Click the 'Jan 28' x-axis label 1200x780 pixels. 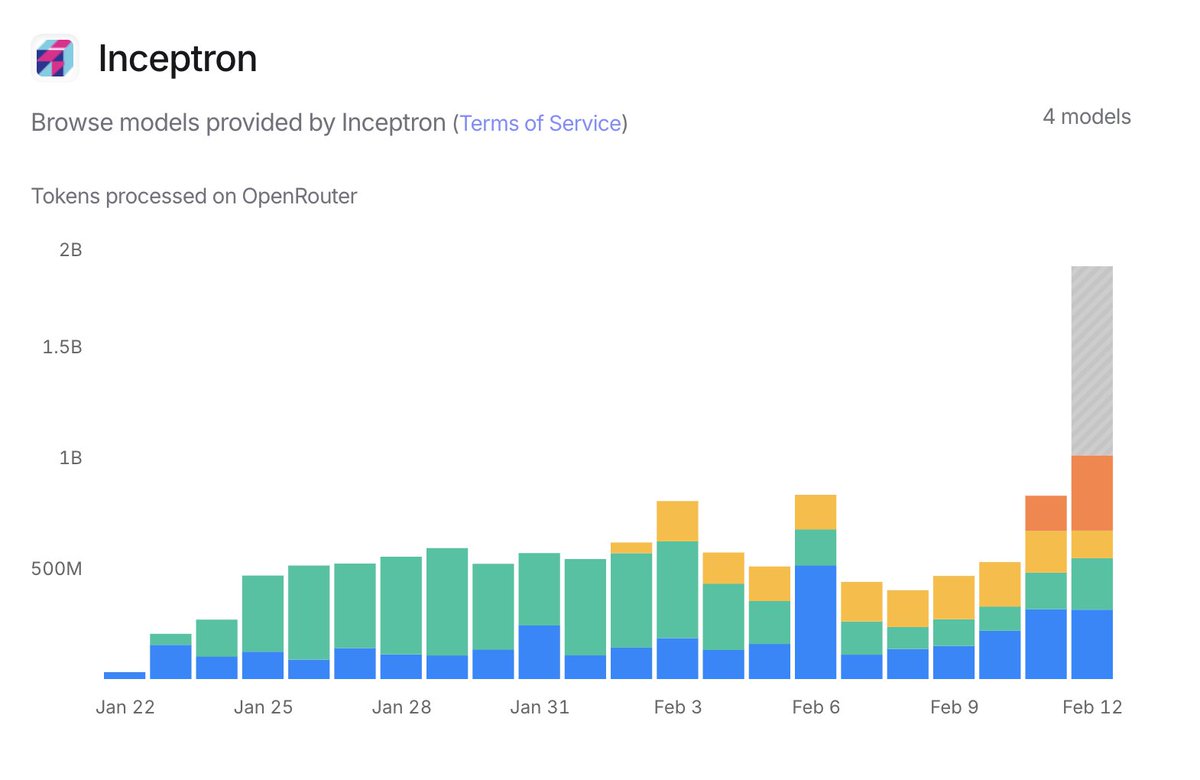point(401,707)
